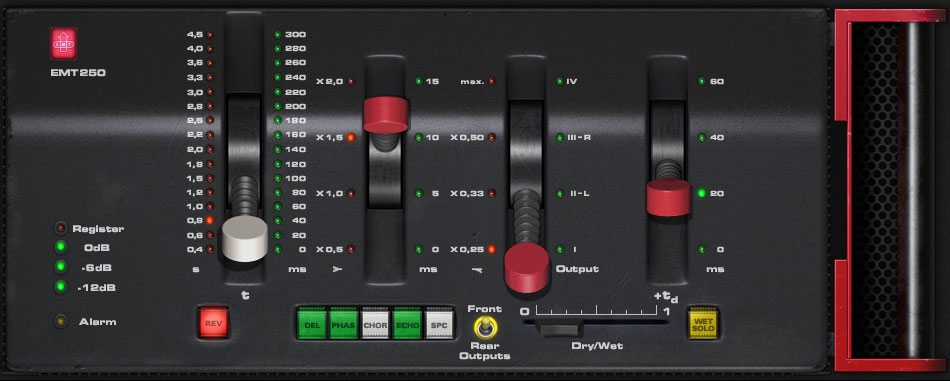This screenshot has width=950, height=381.
Task: Click the yellow WET SOLO button
Action: coord(704,324)
